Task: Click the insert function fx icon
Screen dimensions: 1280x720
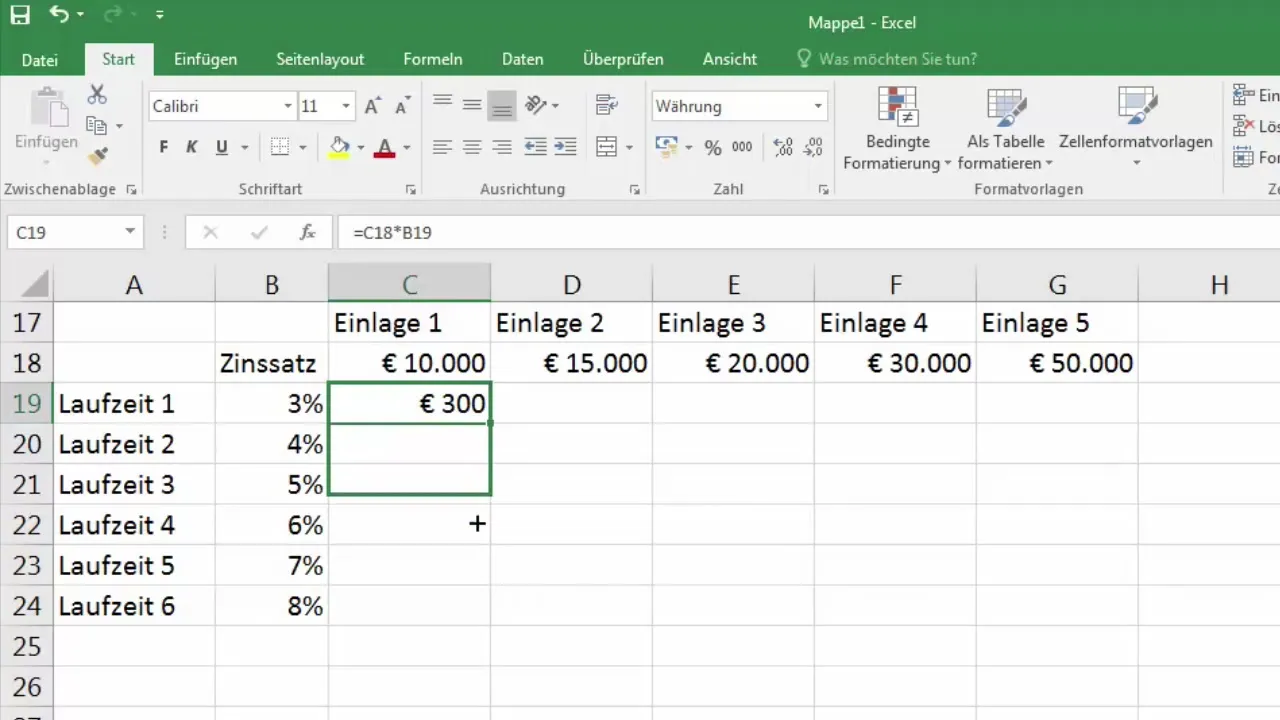Action: [308, 232]
